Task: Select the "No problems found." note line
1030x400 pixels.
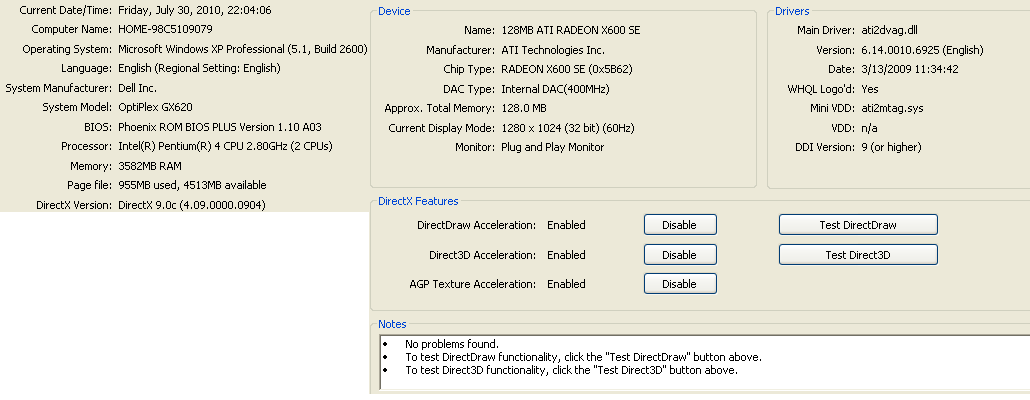Action: coord(451,344)
